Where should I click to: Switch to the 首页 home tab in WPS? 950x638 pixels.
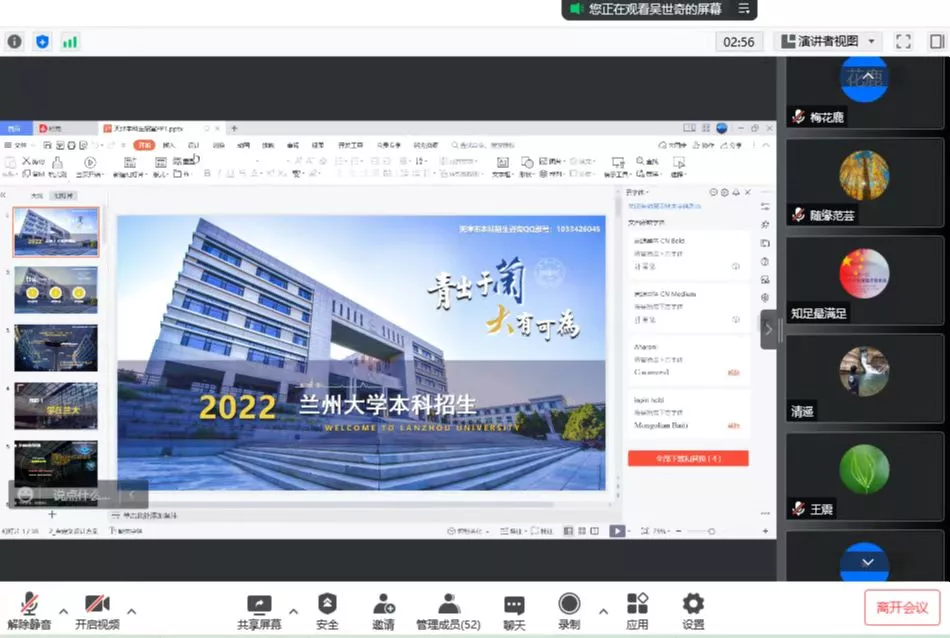click(15, 128)
